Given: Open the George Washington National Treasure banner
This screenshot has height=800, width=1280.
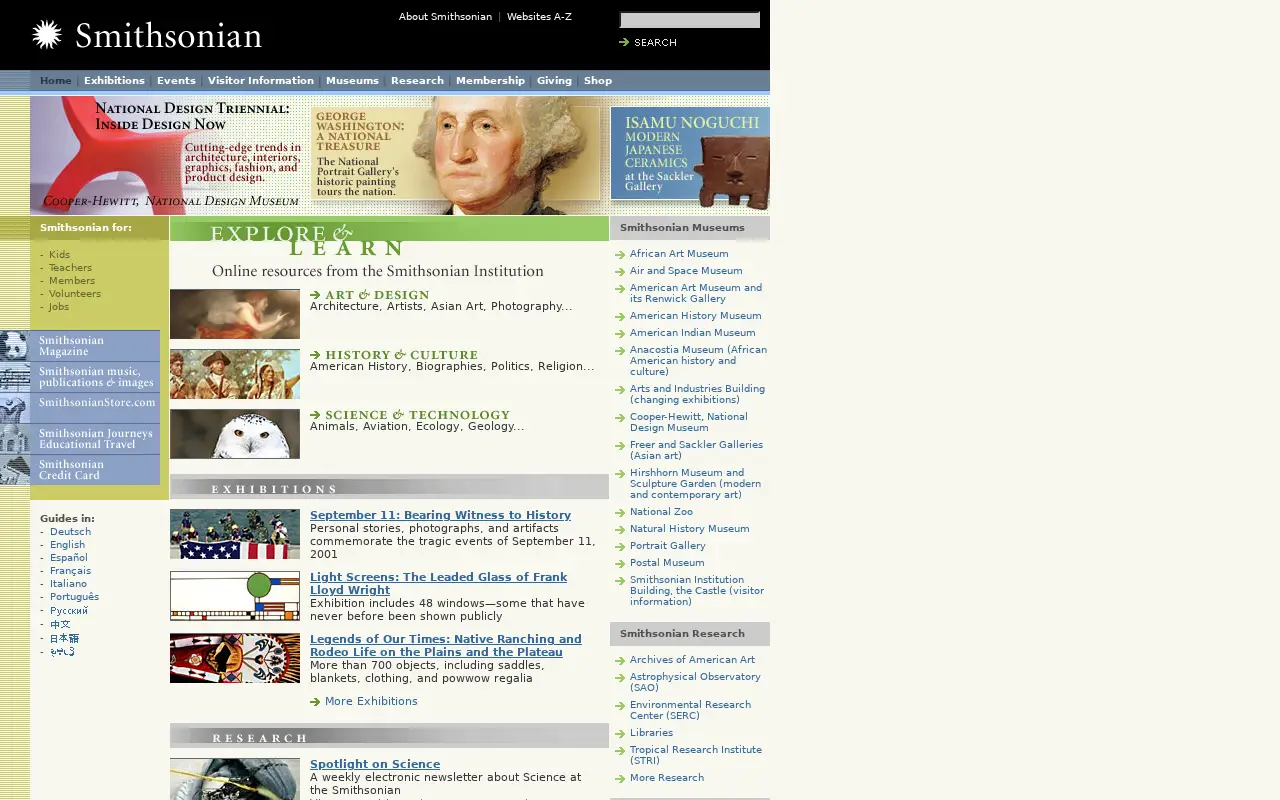Looking at the screenshot, I should click(x=455, y=155).
